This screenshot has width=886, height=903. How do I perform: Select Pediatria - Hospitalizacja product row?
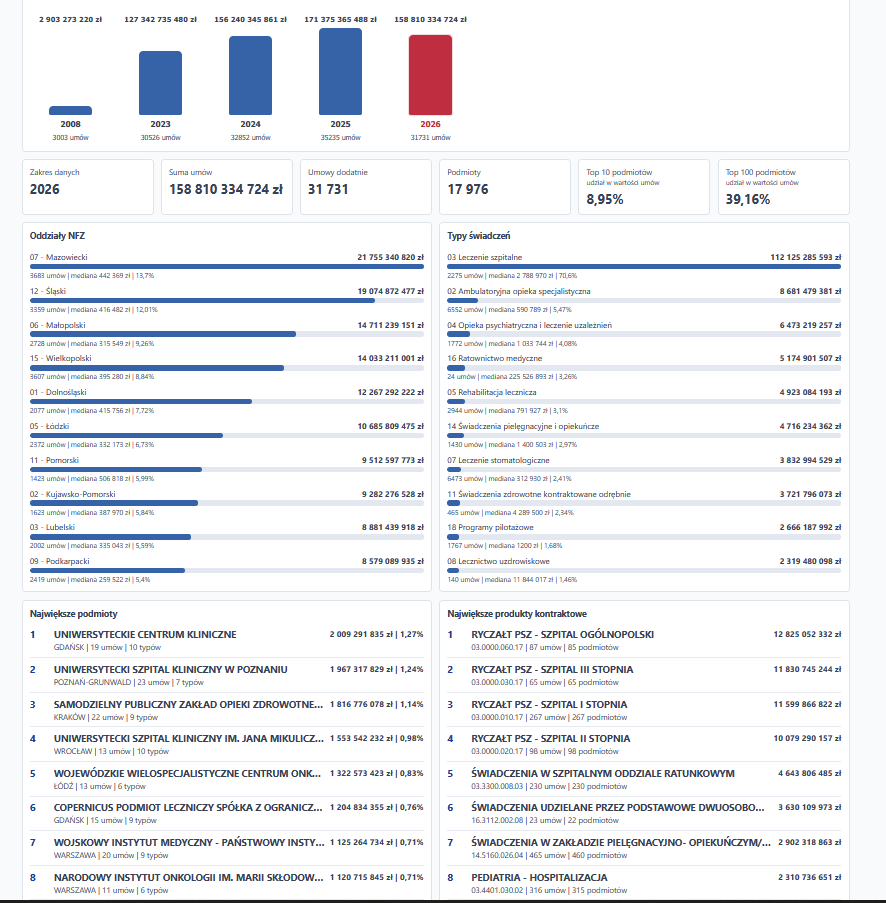coord(644,883)
